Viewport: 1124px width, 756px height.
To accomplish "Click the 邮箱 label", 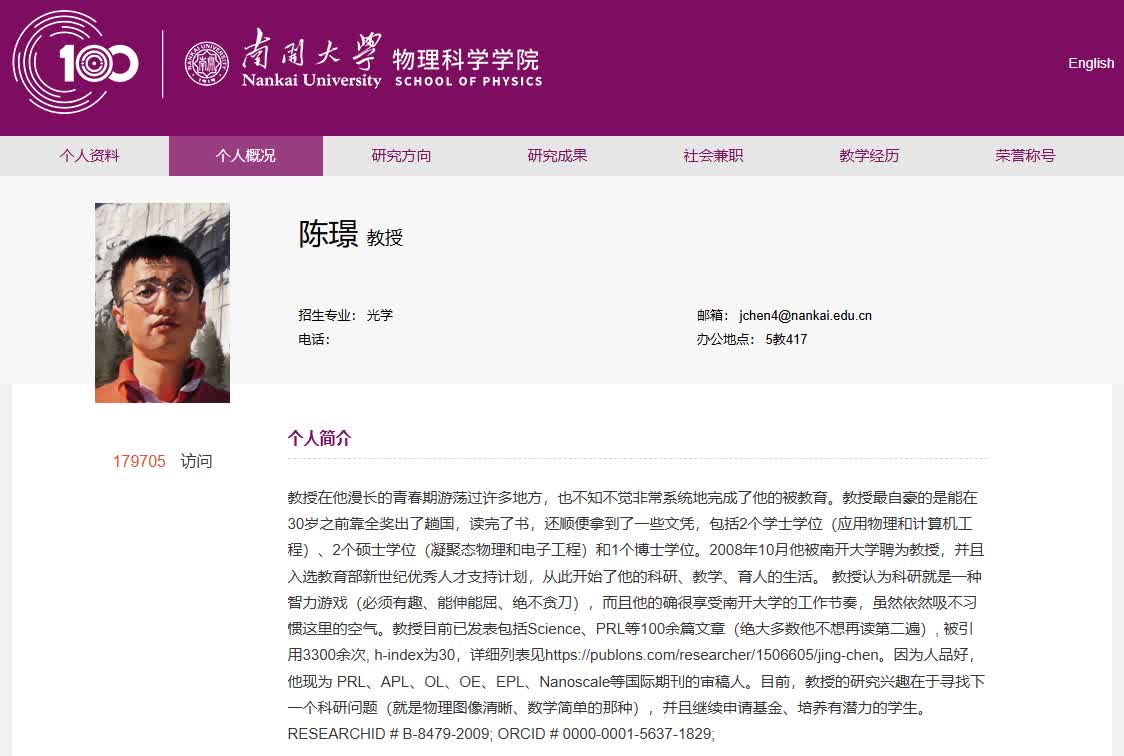I will pyautogui.click(x=713, y=315).
